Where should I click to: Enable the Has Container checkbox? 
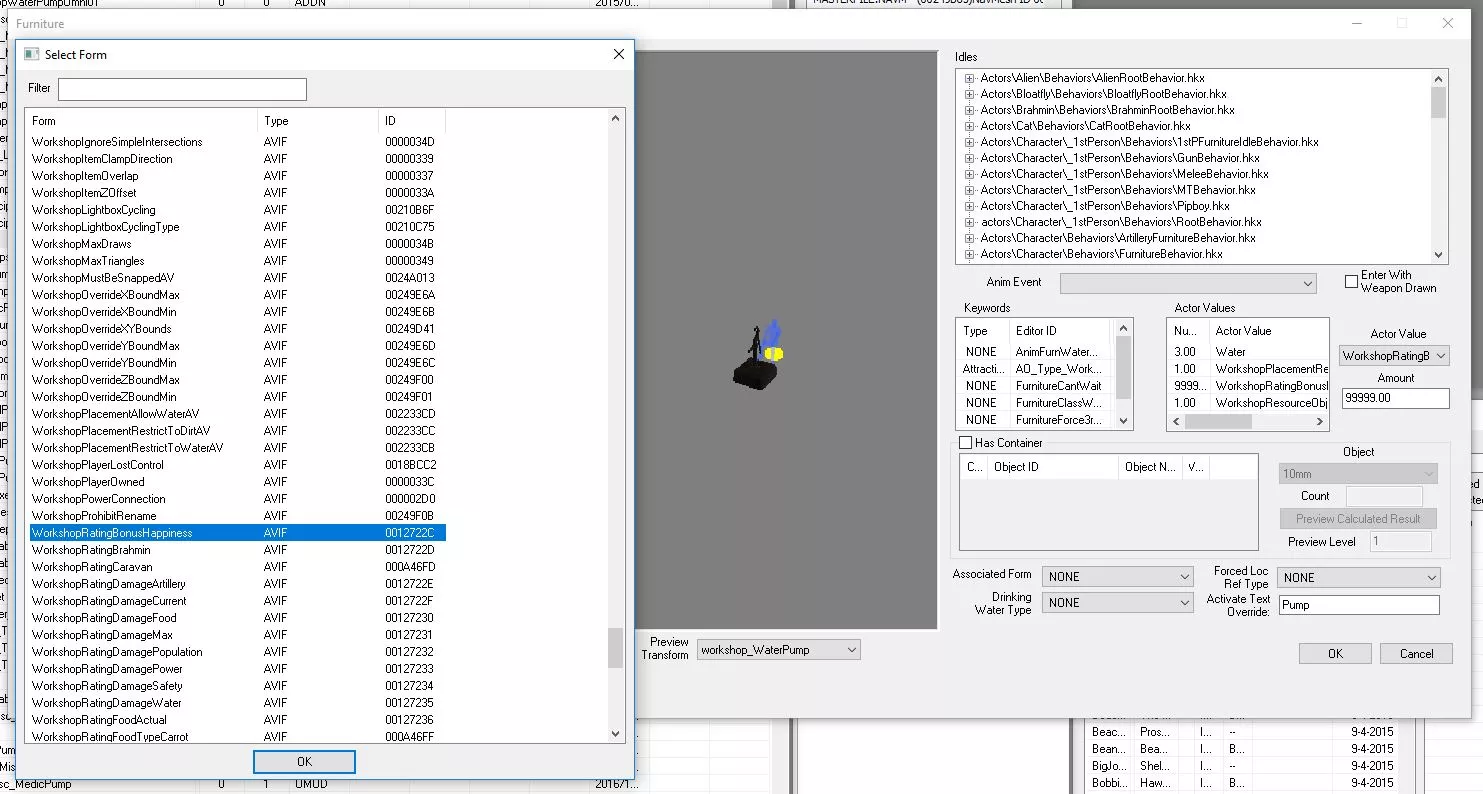click(965, 443)
